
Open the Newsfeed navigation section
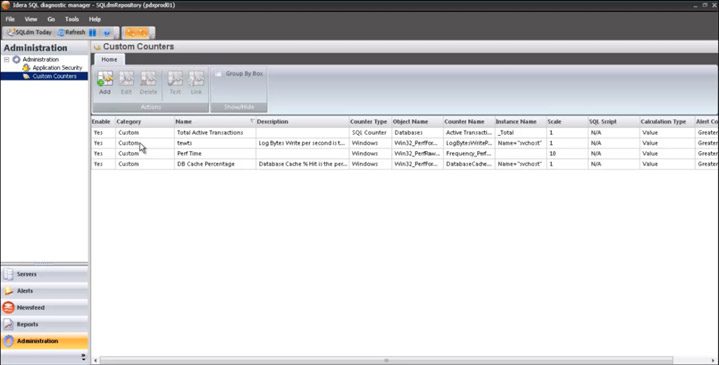coord(44,308)
